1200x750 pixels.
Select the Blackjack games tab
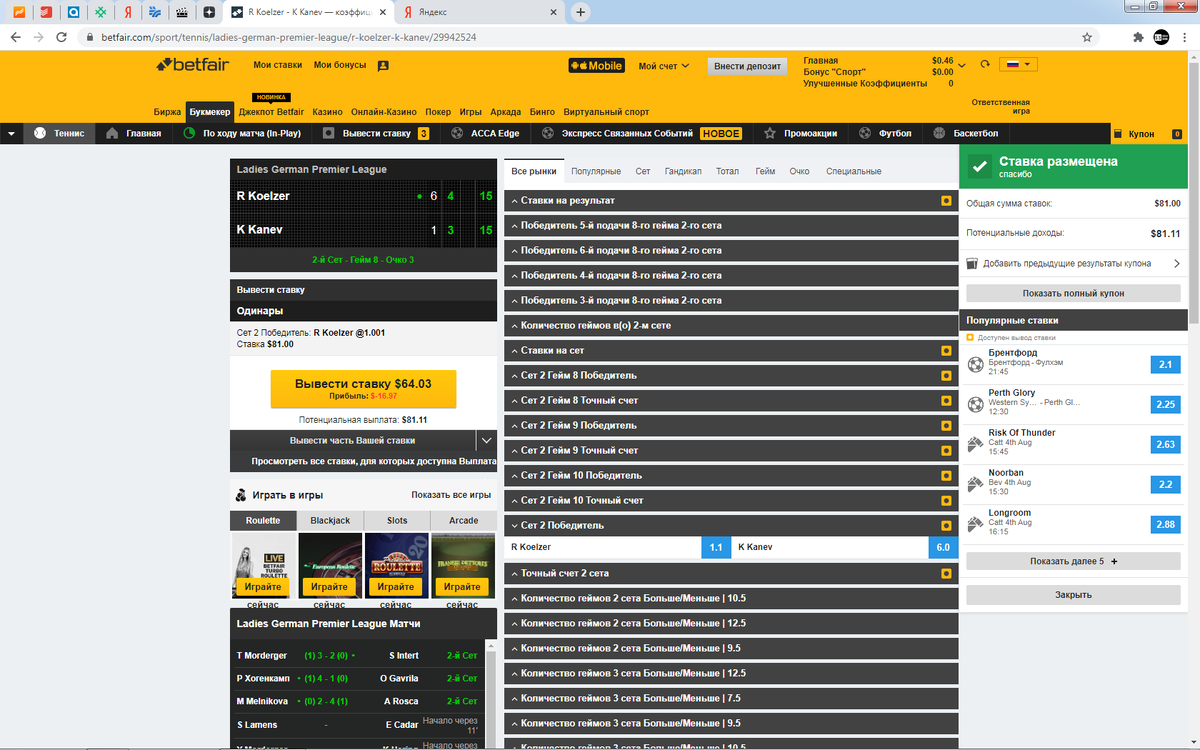(330, 521)
